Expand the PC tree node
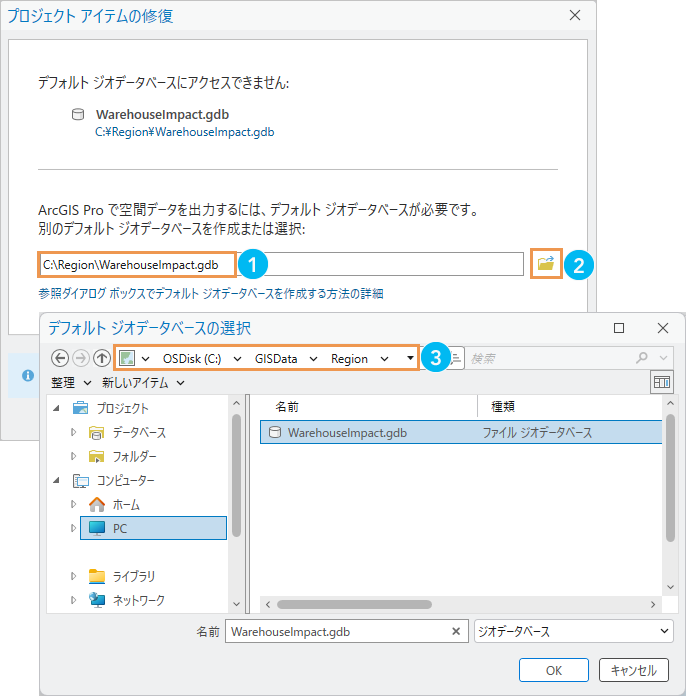Screen dimensions: 686x696 tap(73, 528)
